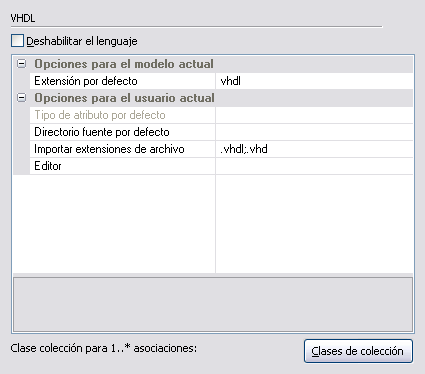Click the empty Directorio fuente por defecto value

[x=314, y=132]
